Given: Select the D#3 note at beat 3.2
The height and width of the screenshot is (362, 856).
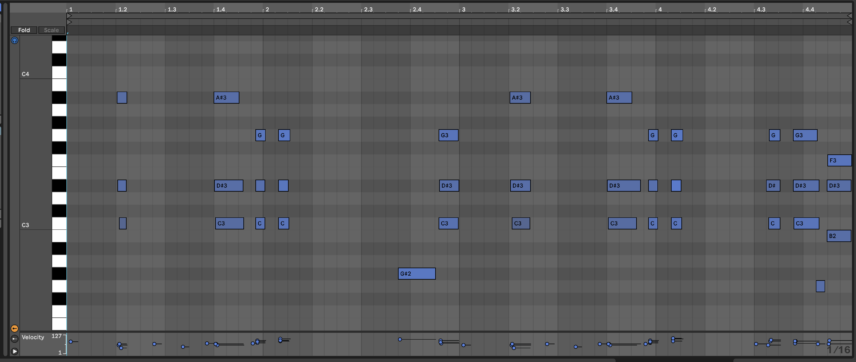Looking at the screenshot, I should tap(520, 186).
